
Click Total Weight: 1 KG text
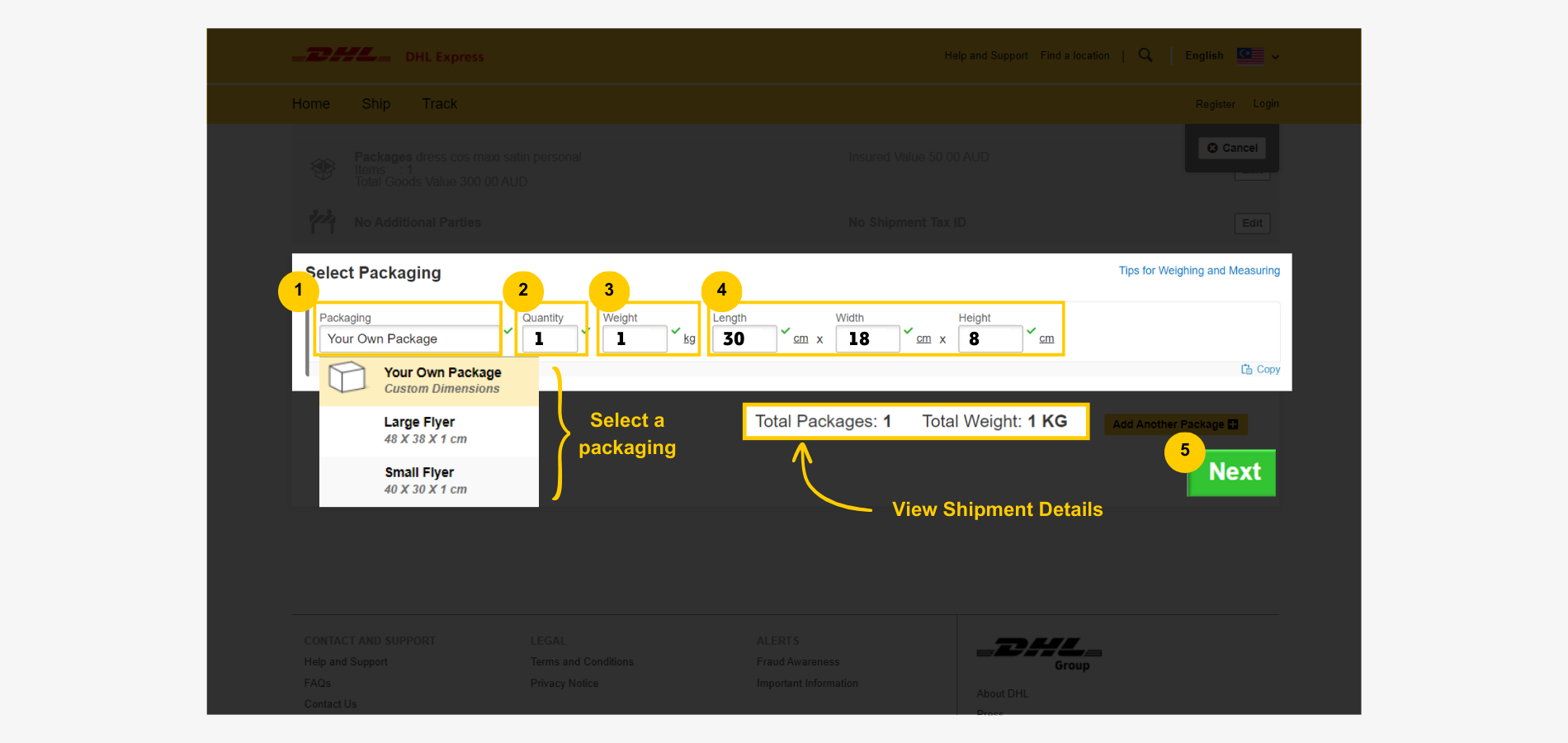(x=994, y=421)
